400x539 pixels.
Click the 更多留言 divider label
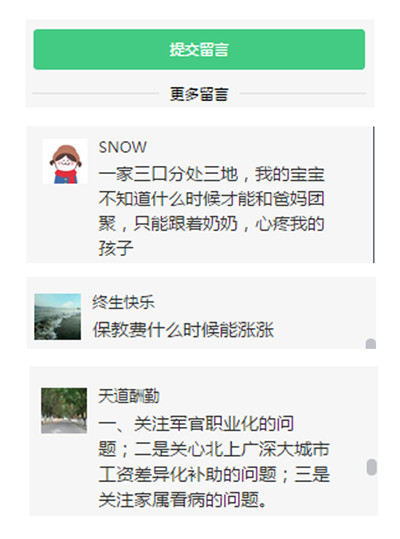coord(199,94)
